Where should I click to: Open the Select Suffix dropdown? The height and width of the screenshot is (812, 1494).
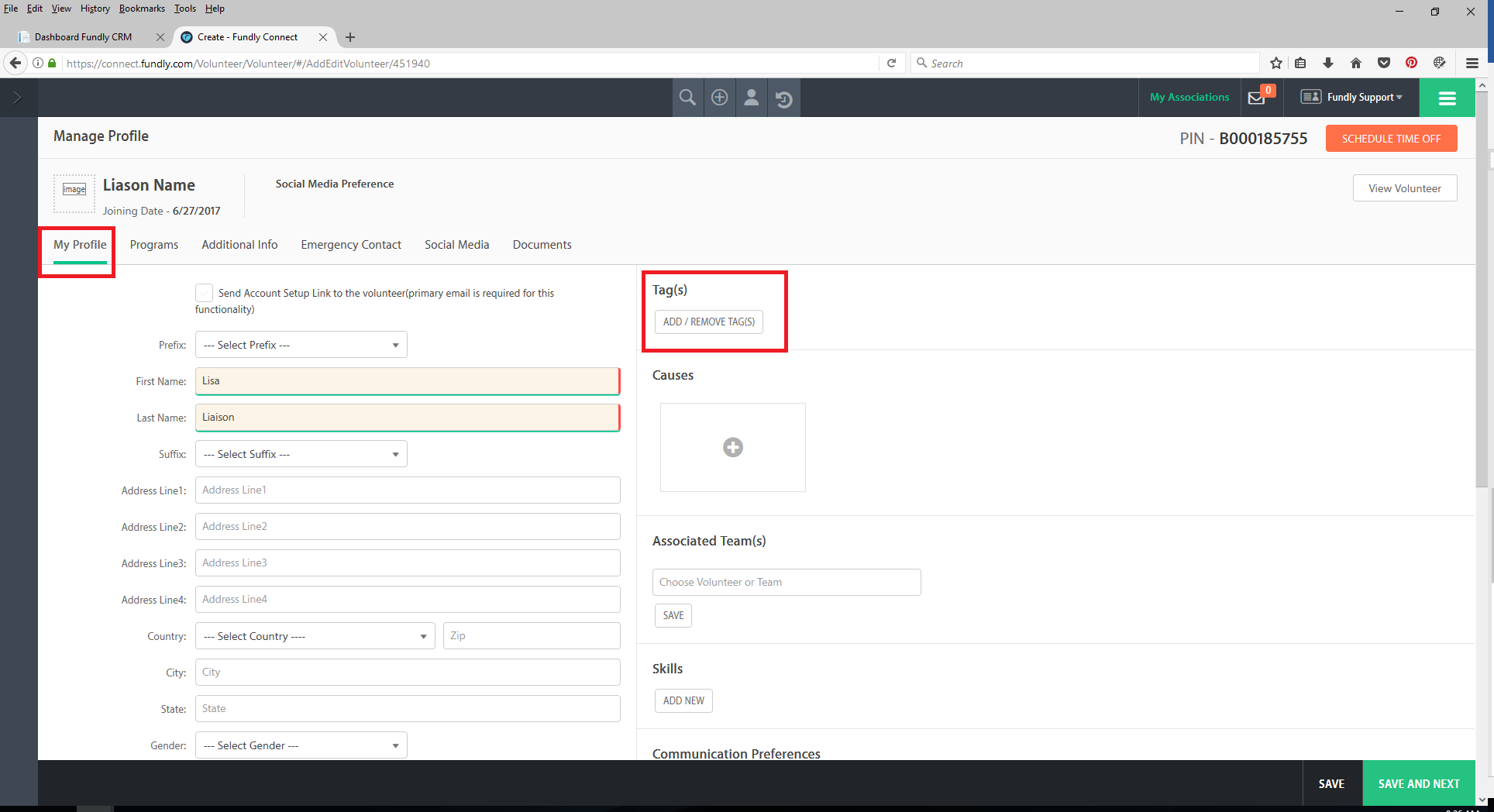(x=301, y=454)
